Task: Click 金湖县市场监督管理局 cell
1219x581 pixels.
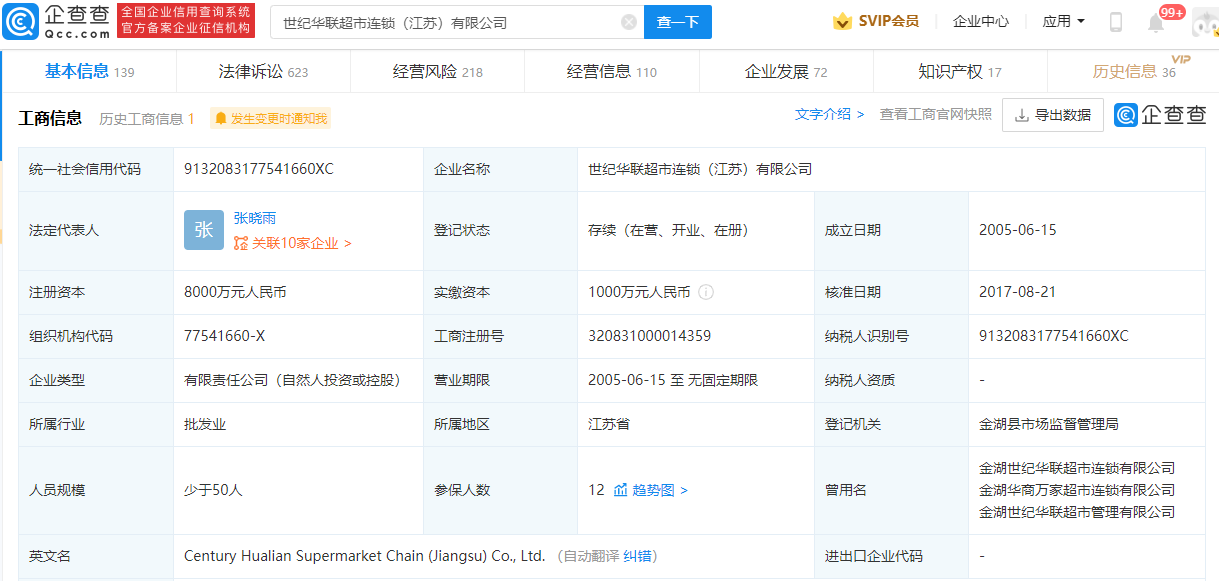Action: (x=1049, y=424)
